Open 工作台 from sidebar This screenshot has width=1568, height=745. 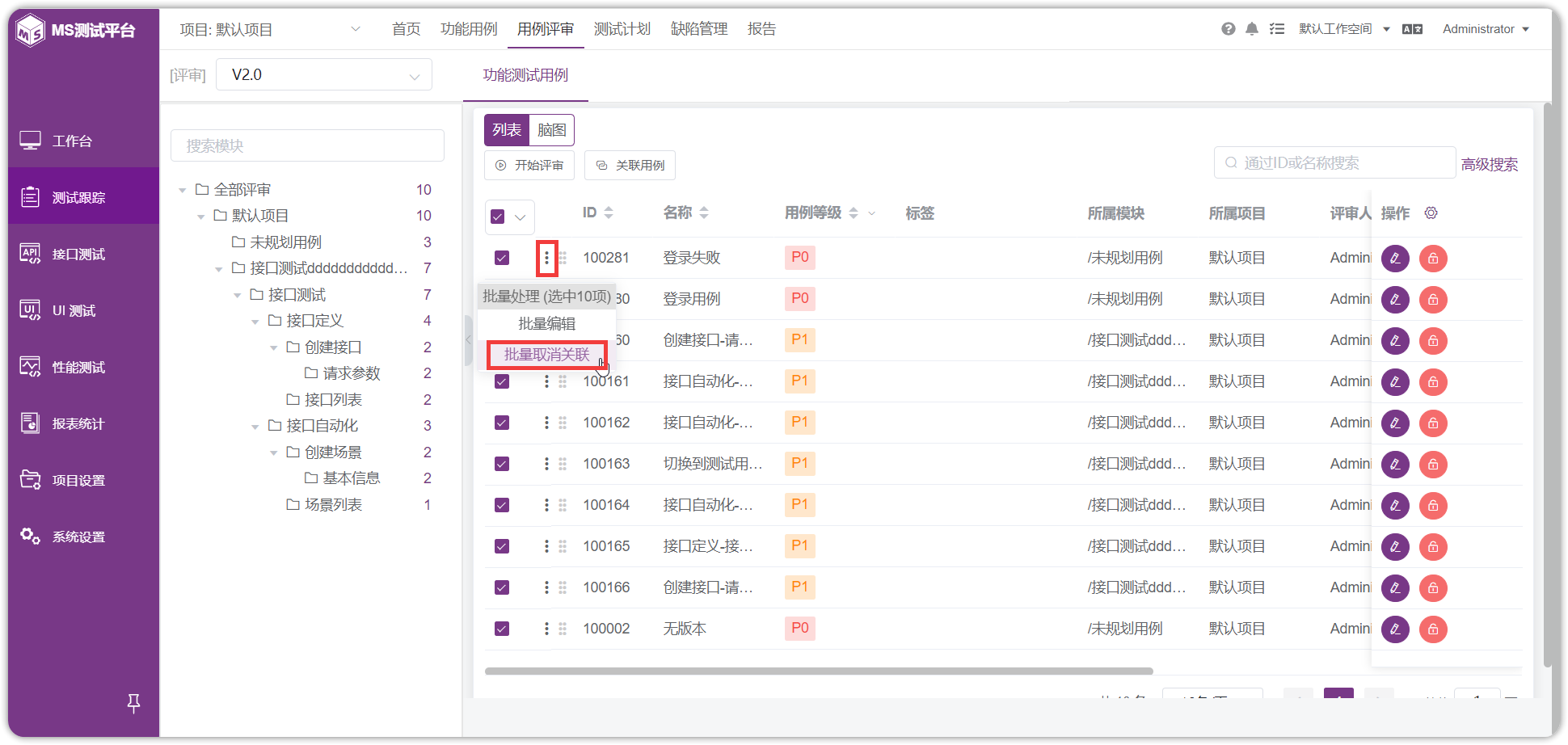(84, 141)
